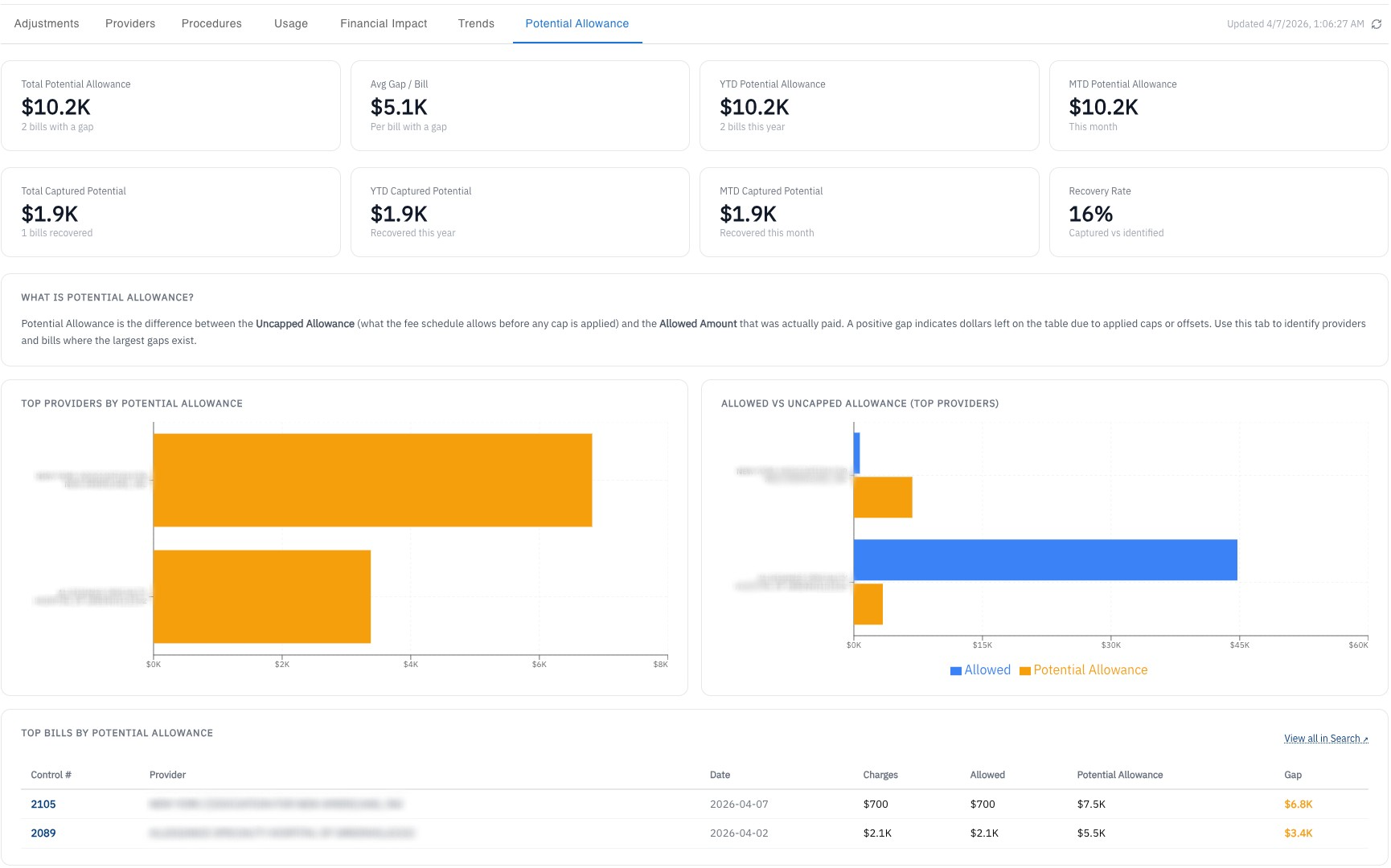The height and width of the screenshot is (868, 1391).
Task: Click the $6.8K gap value for bill 2105
Action: (x=1299, y=804)
